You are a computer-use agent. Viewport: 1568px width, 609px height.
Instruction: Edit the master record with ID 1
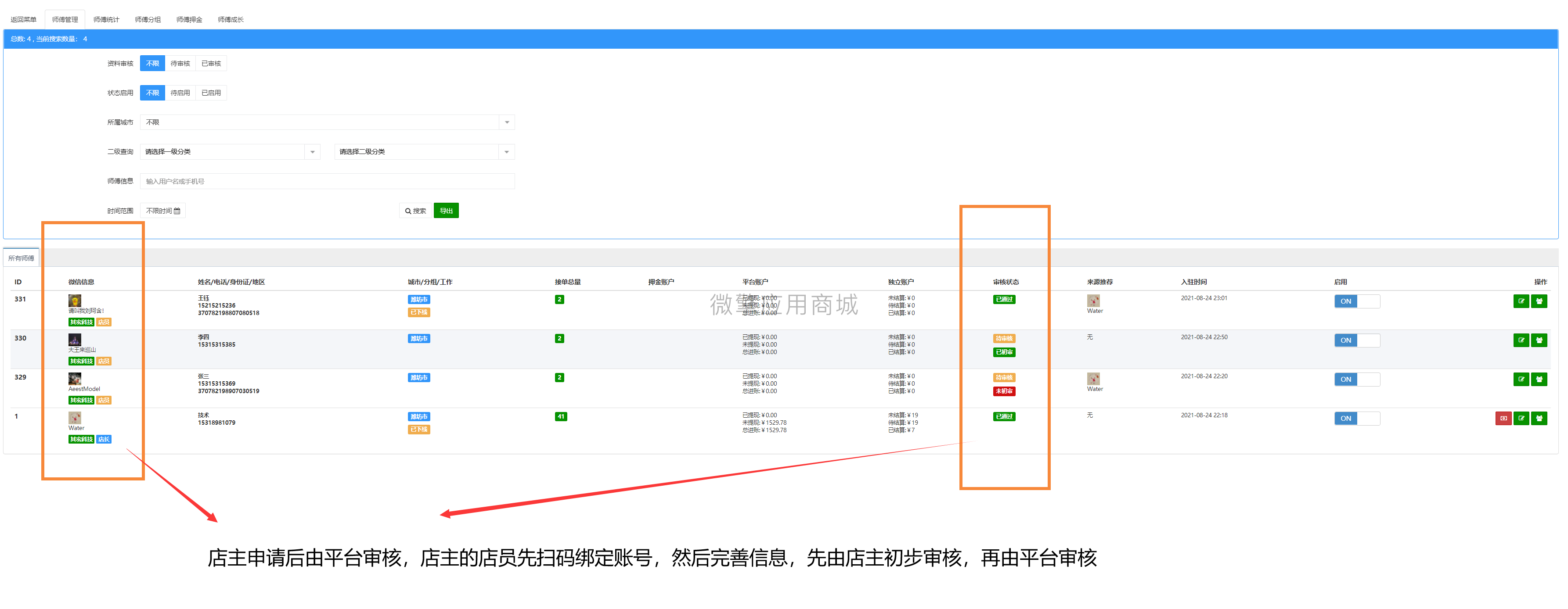(1521, 418)
